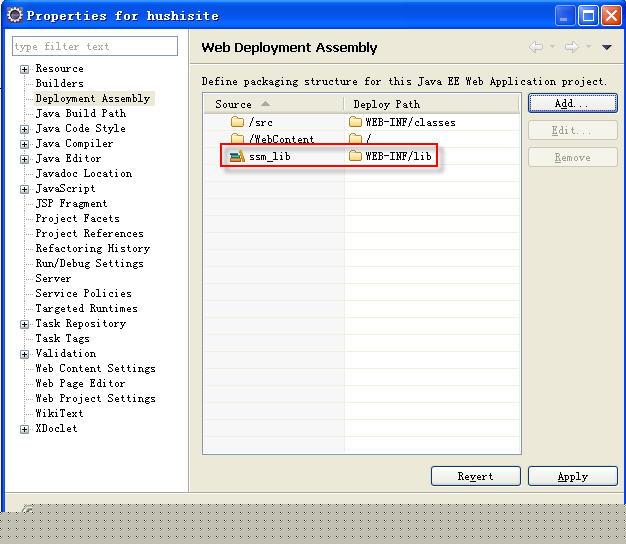Click the WEB-INF/classes folder icon
Screen dimensions: 626x544
pyautogui.click(x=355, y=122)
